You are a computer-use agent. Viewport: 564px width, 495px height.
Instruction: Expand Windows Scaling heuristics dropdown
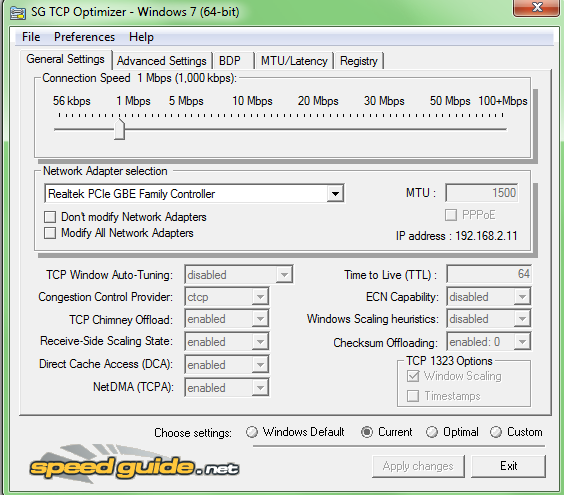coord(522,319)
